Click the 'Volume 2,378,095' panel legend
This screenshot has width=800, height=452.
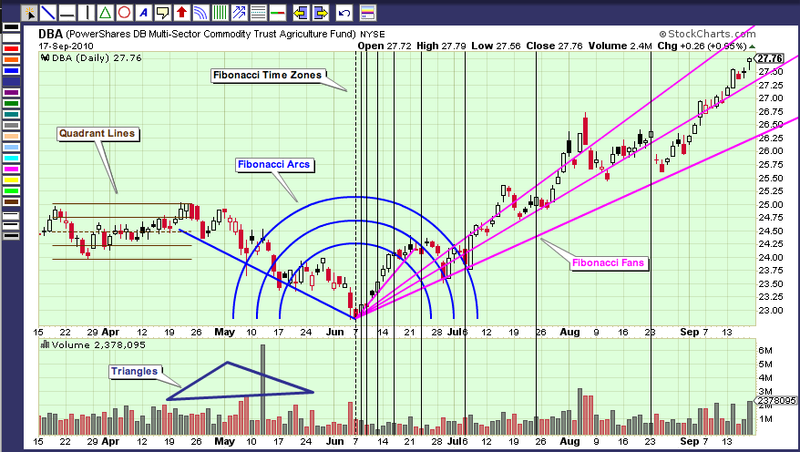tap(93, 345)
